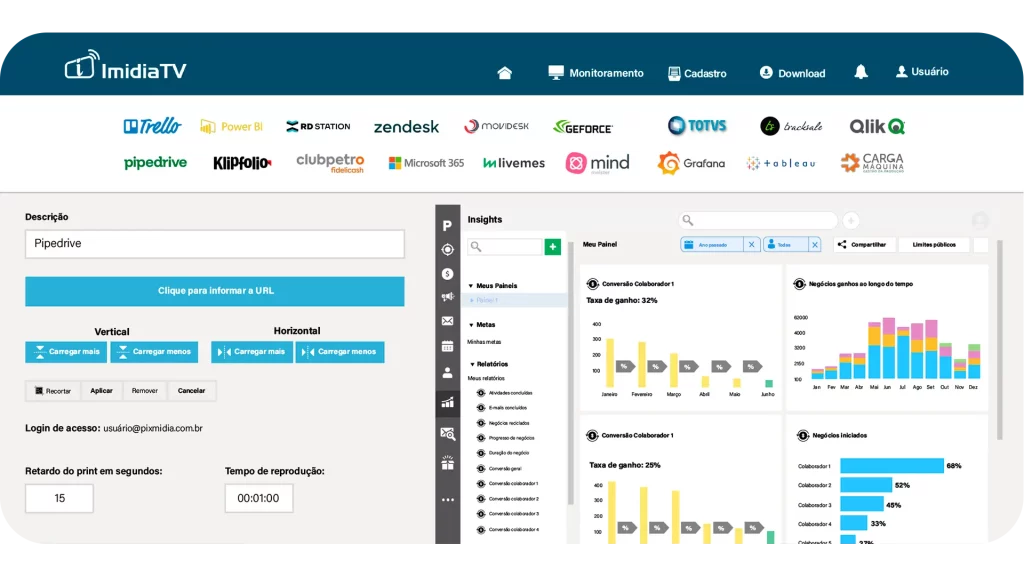The height and width of the screenshot is (576, 1024).
Task: Select the Grafana integration logo
Action: click(x=691, y=163)
